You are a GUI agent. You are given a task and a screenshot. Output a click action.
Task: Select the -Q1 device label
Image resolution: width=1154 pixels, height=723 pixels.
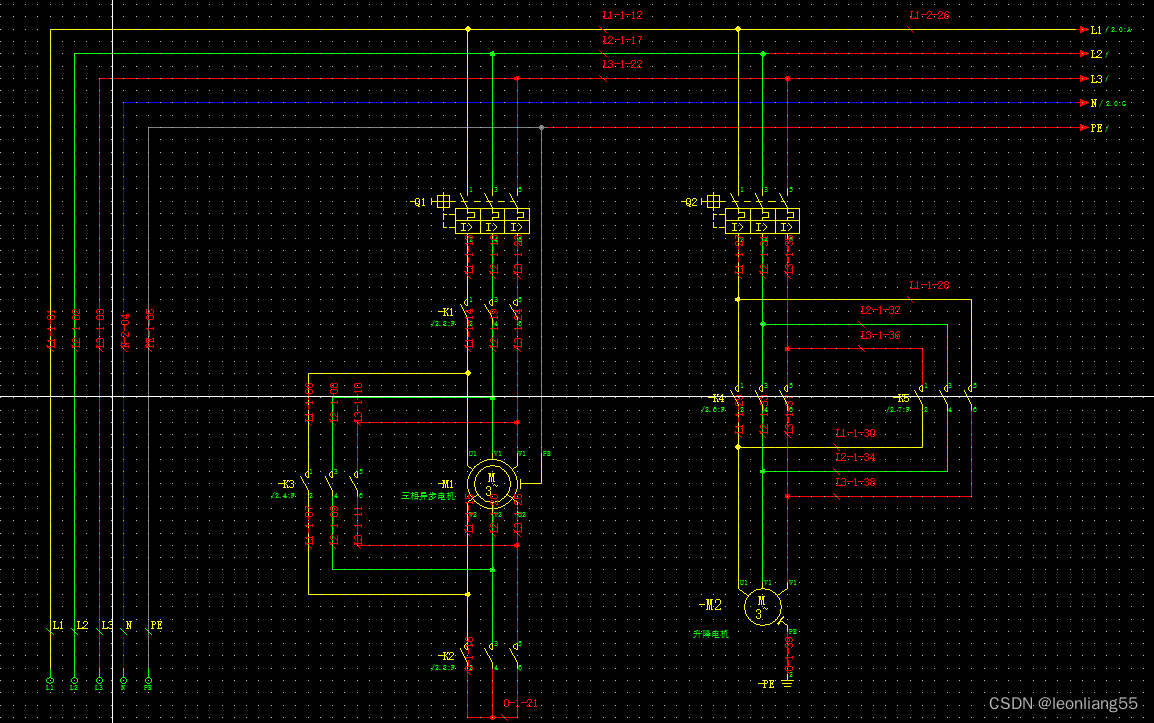tap(418, 202)
